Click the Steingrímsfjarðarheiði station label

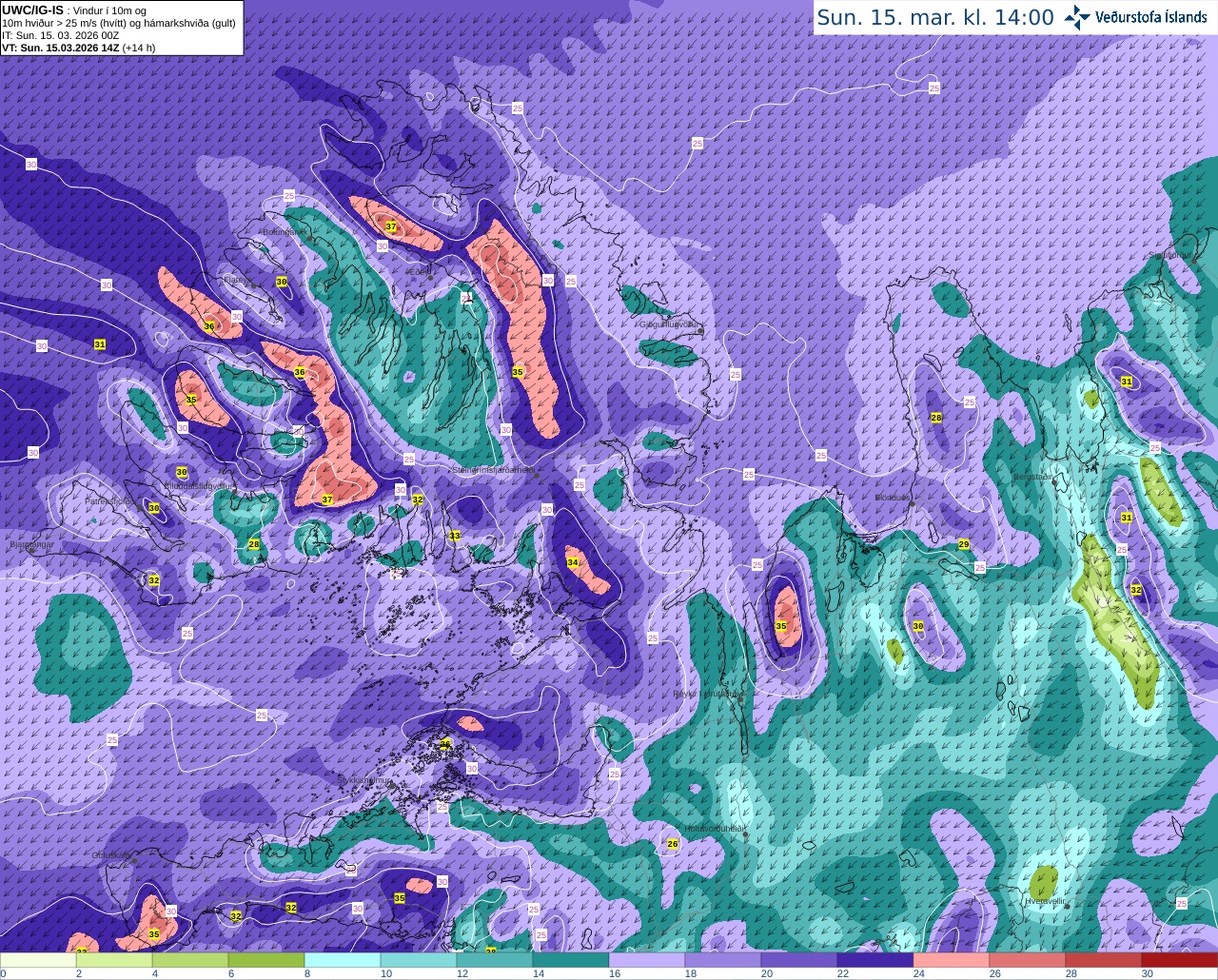click(x=492, y=470)
